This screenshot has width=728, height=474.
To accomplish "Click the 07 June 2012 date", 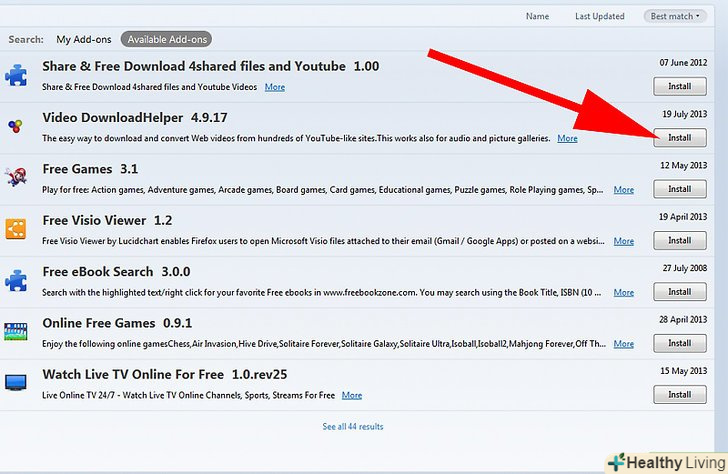I will coord(683,63).
